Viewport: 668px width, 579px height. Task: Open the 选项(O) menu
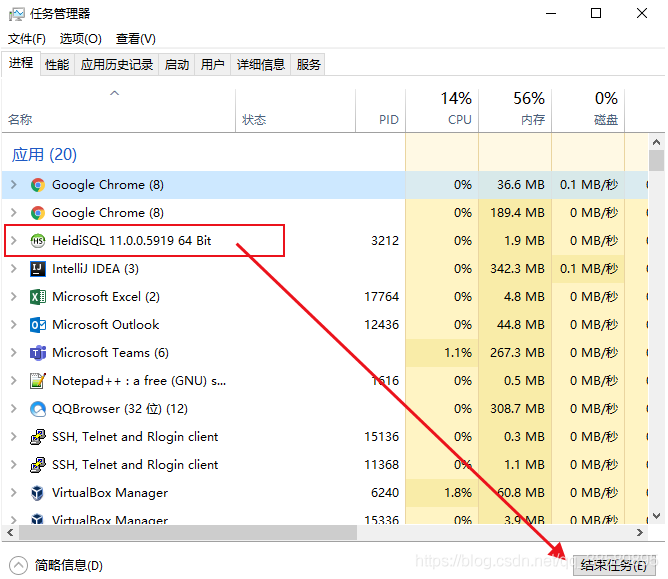[x=81, y=39]
